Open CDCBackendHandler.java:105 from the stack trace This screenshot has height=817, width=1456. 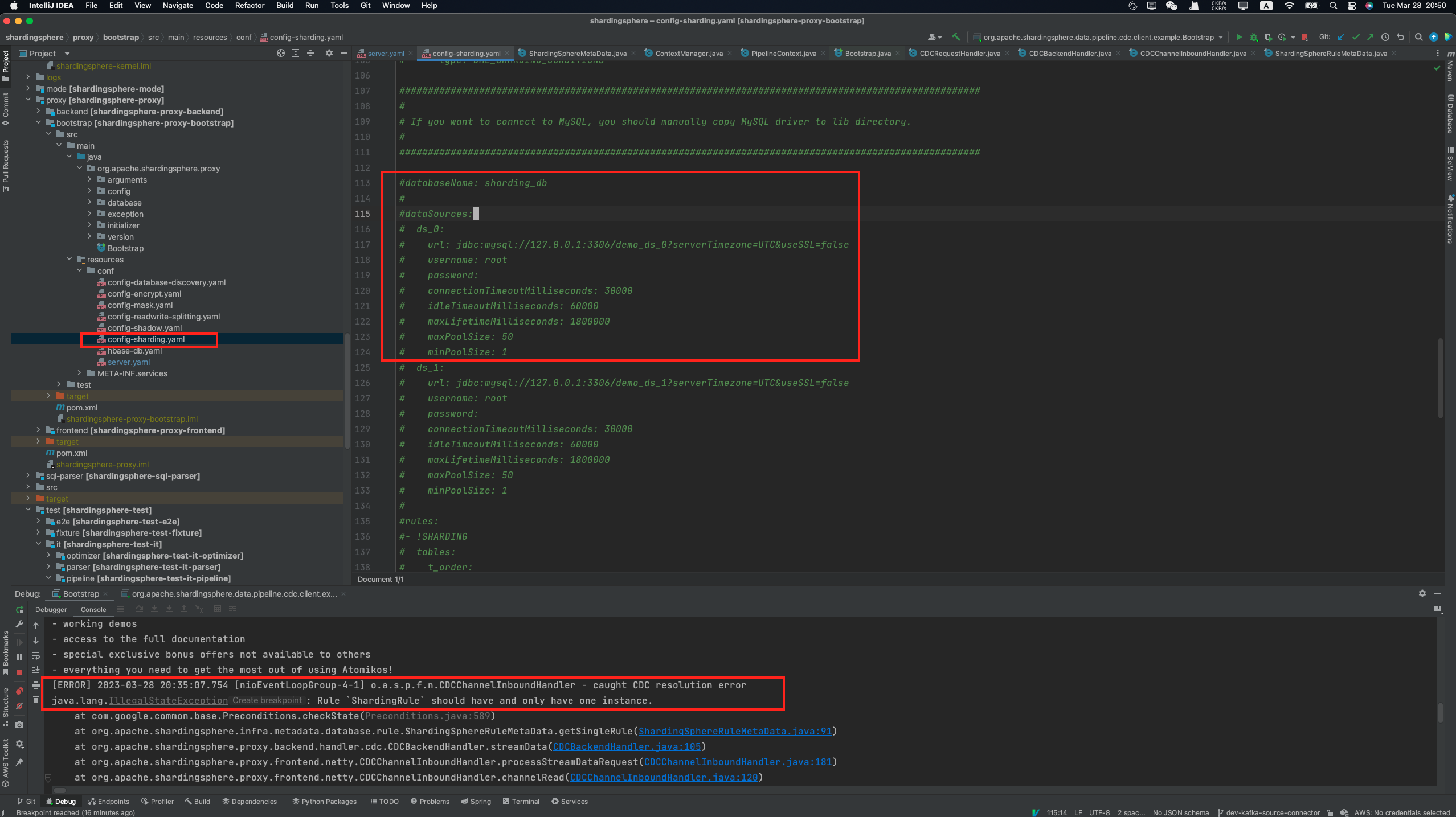coord(625,746)
